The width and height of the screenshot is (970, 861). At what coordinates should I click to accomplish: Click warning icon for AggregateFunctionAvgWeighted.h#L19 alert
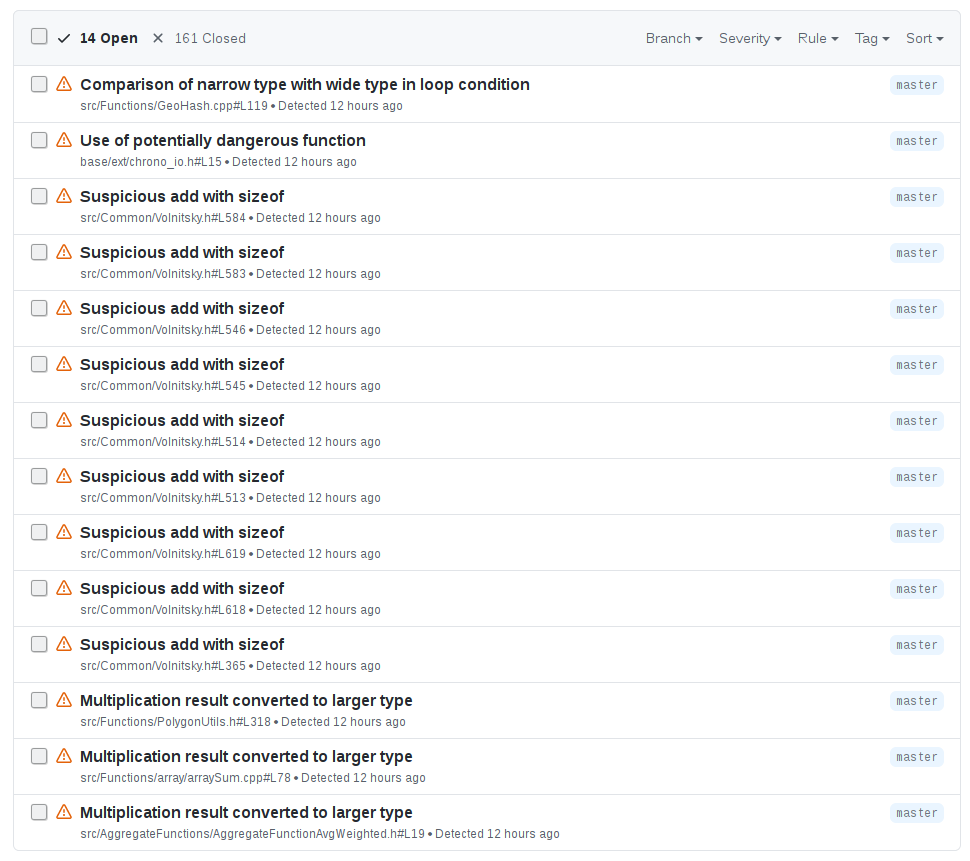(64, 812)
